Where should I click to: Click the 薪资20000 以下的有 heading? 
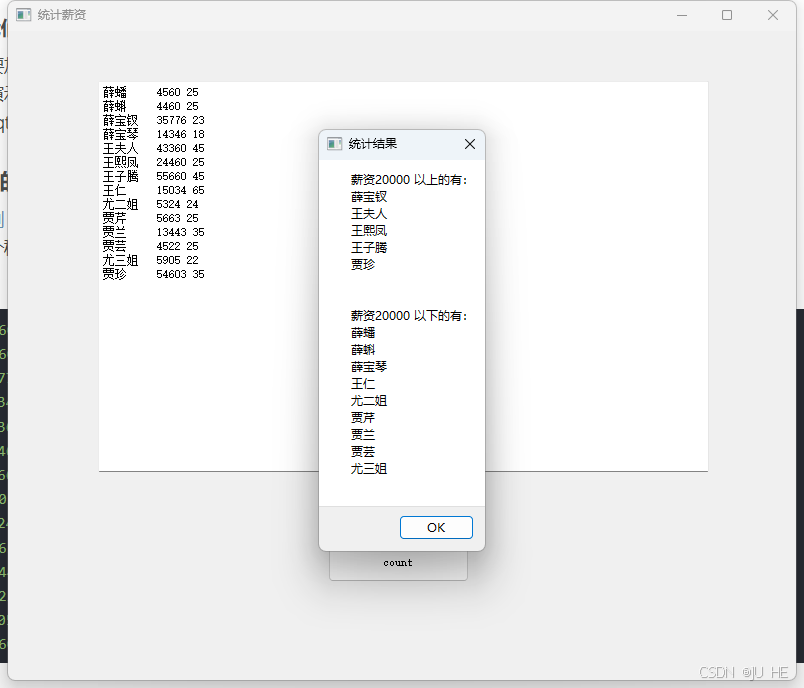pyautogui.click(x=409, y=316)
